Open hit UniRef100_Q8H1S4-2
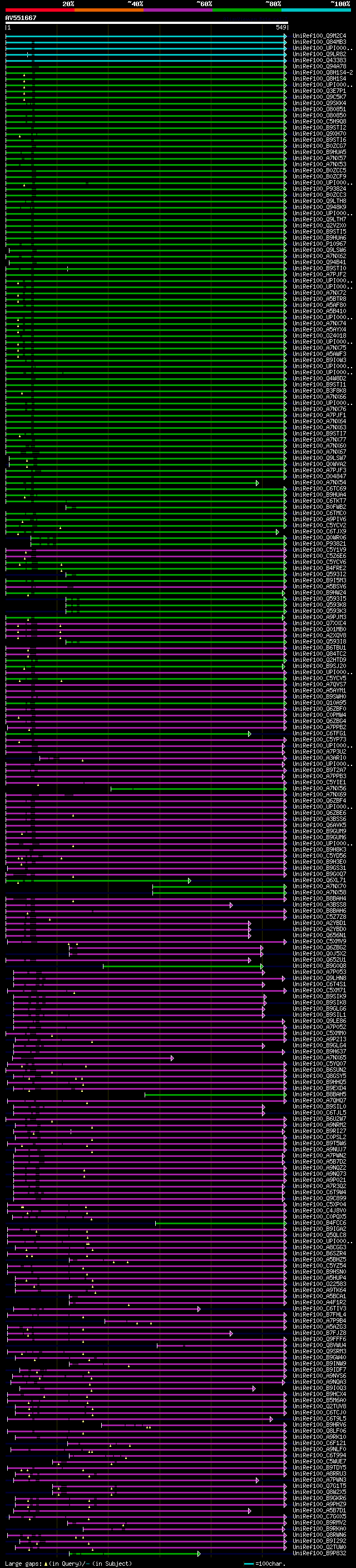The width and height of the screenshot is (356, 1568). click(x=323, y=72)
